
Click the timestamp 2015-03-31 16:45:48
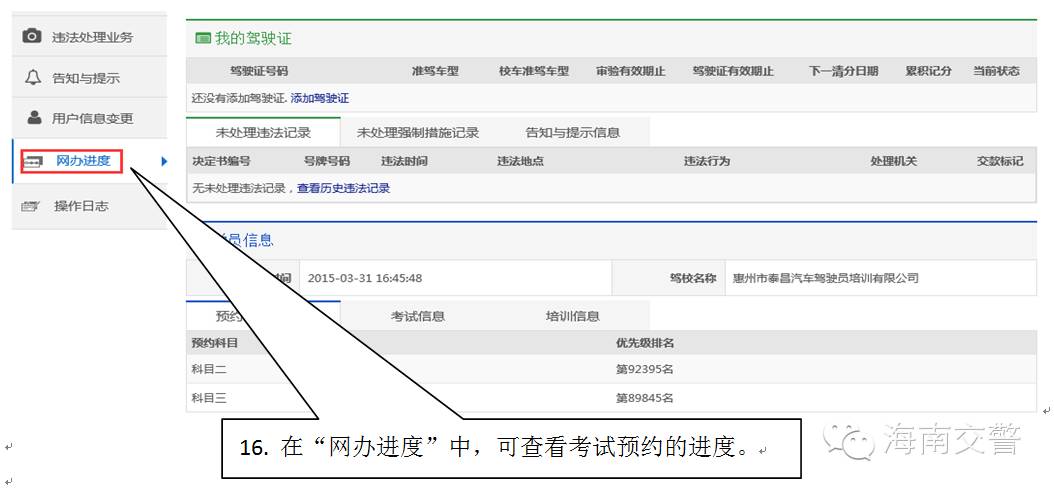click(365, 278)
